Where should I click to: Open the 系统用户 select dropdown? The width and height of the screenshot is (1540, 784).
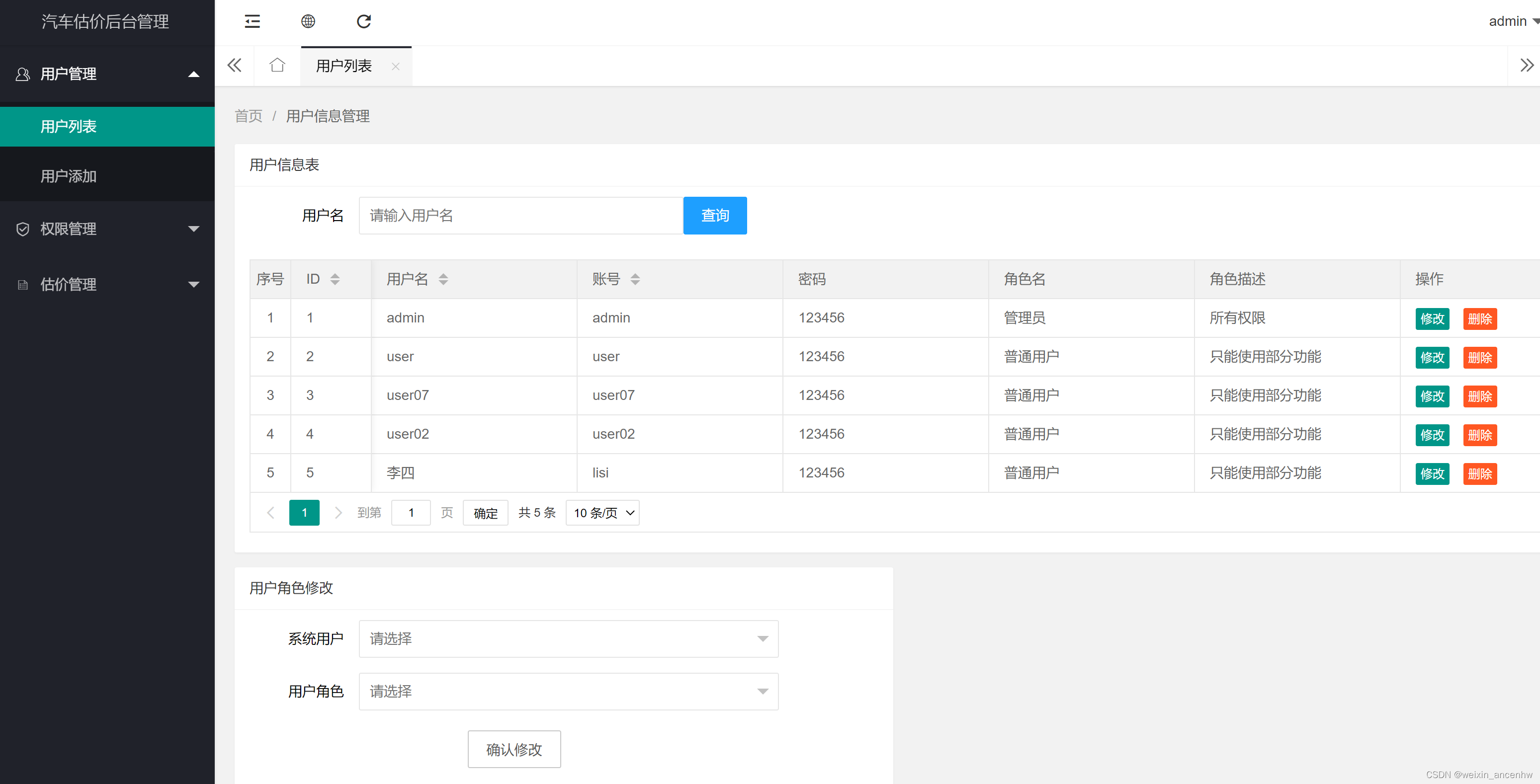pyautogui.click(x=569, y=639)
